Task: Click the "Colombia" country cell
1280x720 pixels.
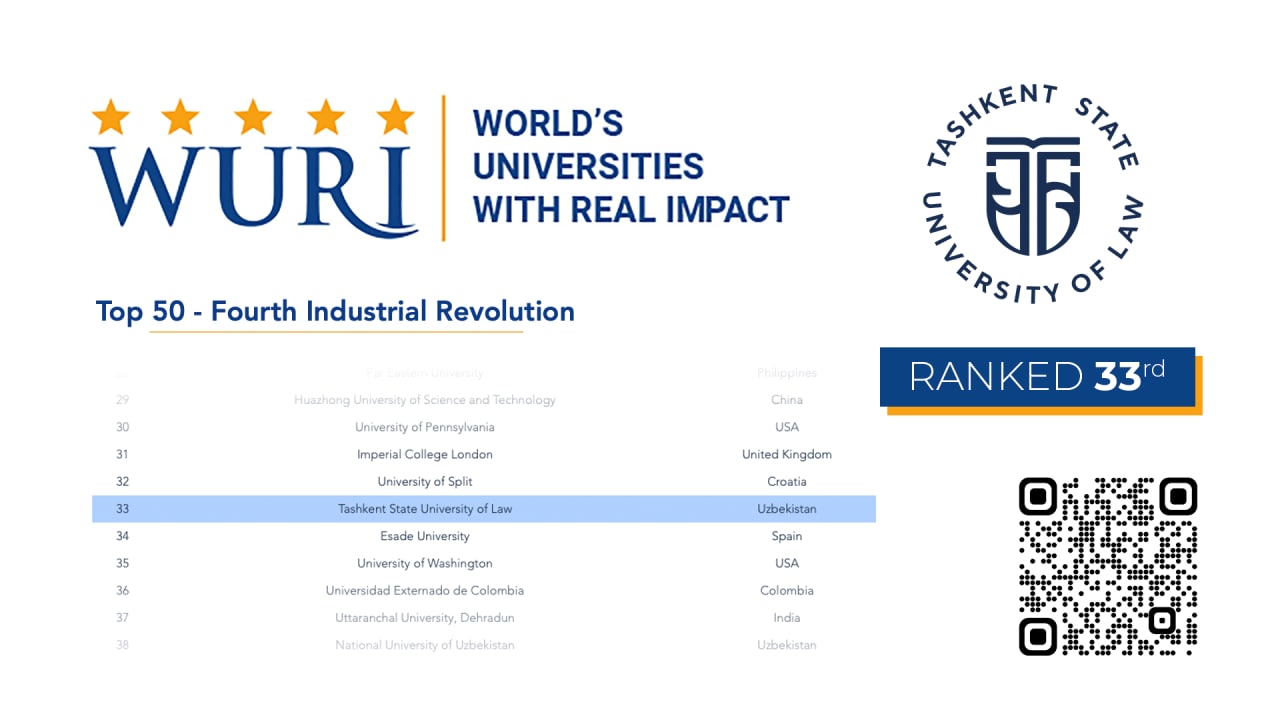Action: click(787, 591)
